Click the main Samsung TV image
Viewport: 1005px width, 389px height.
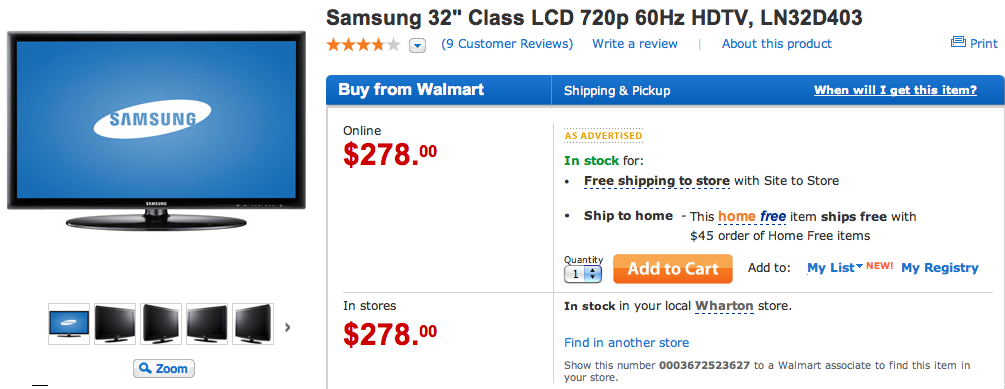click(x=156, y=131)
